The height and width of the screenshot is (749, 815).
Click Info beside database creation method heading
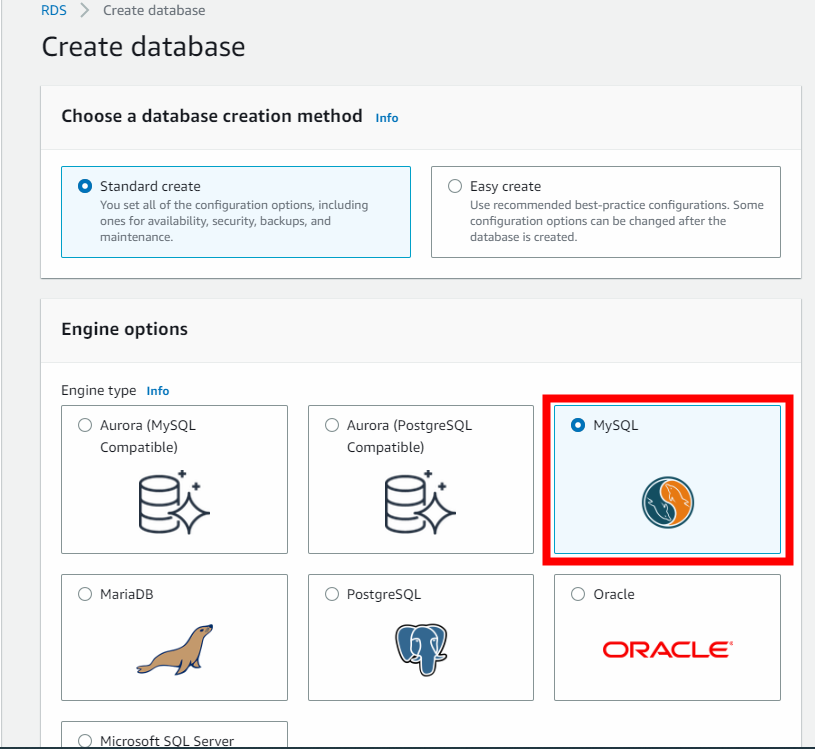[387, 117]
